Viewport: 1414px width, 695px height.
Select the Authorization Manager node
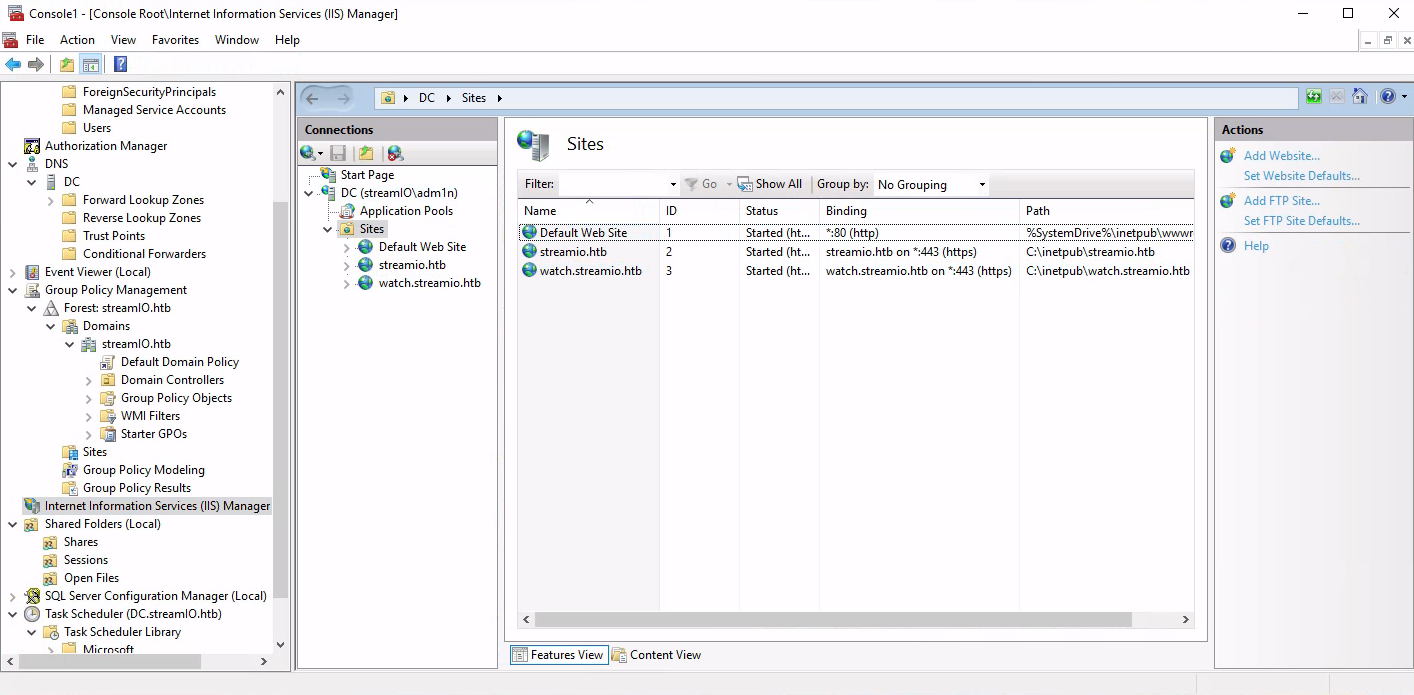(x=106, y=146)
